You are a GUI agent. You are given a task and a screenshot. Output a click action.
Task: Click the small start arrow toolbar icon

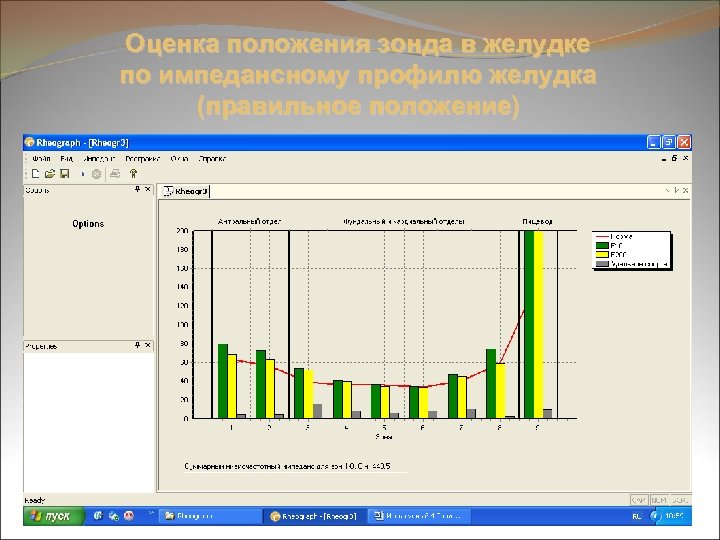83,174
